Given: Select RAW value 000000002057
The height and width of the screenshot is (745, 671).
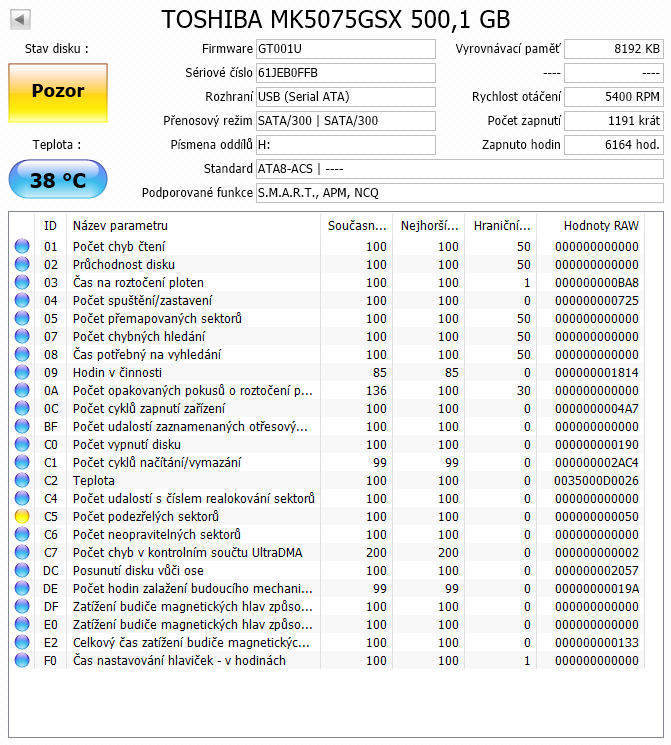Looking at the screenshot, I should [x=597, y=571].
